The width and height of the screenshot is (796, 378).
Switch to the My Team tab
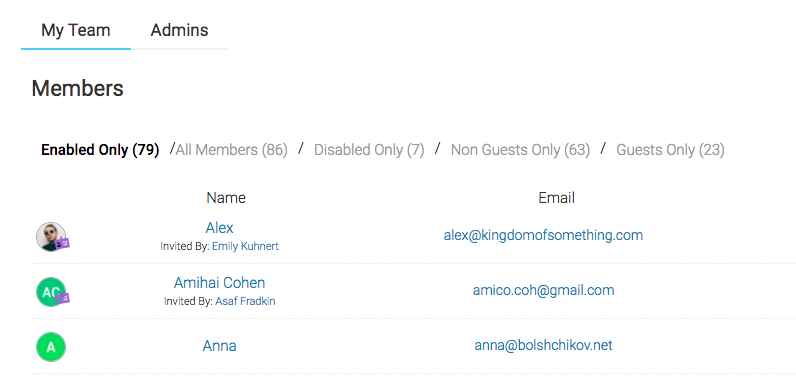76,30
